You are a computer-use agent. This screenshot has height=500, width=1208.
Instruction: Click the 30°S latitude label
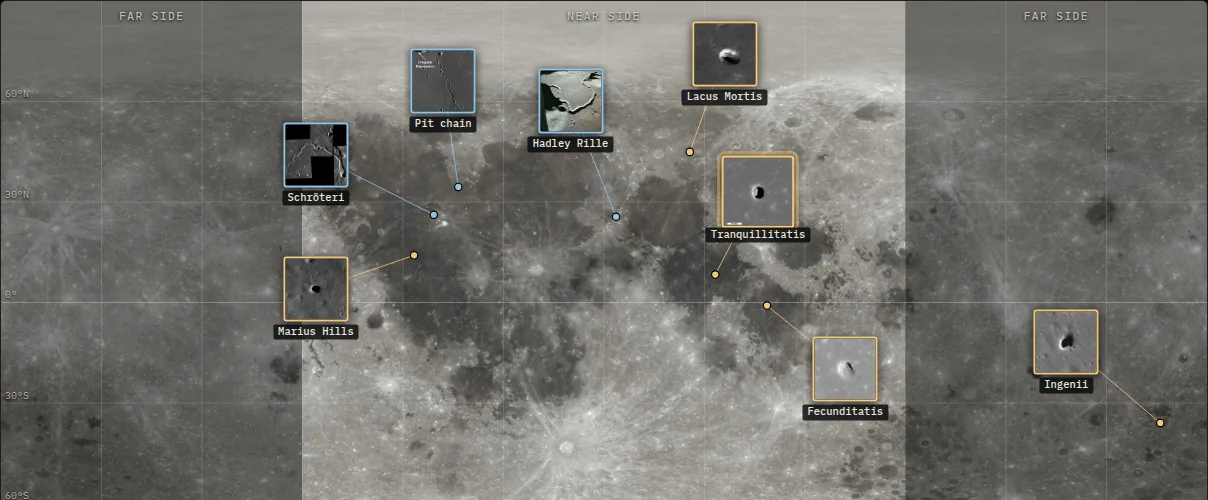(x=17, y=396)
